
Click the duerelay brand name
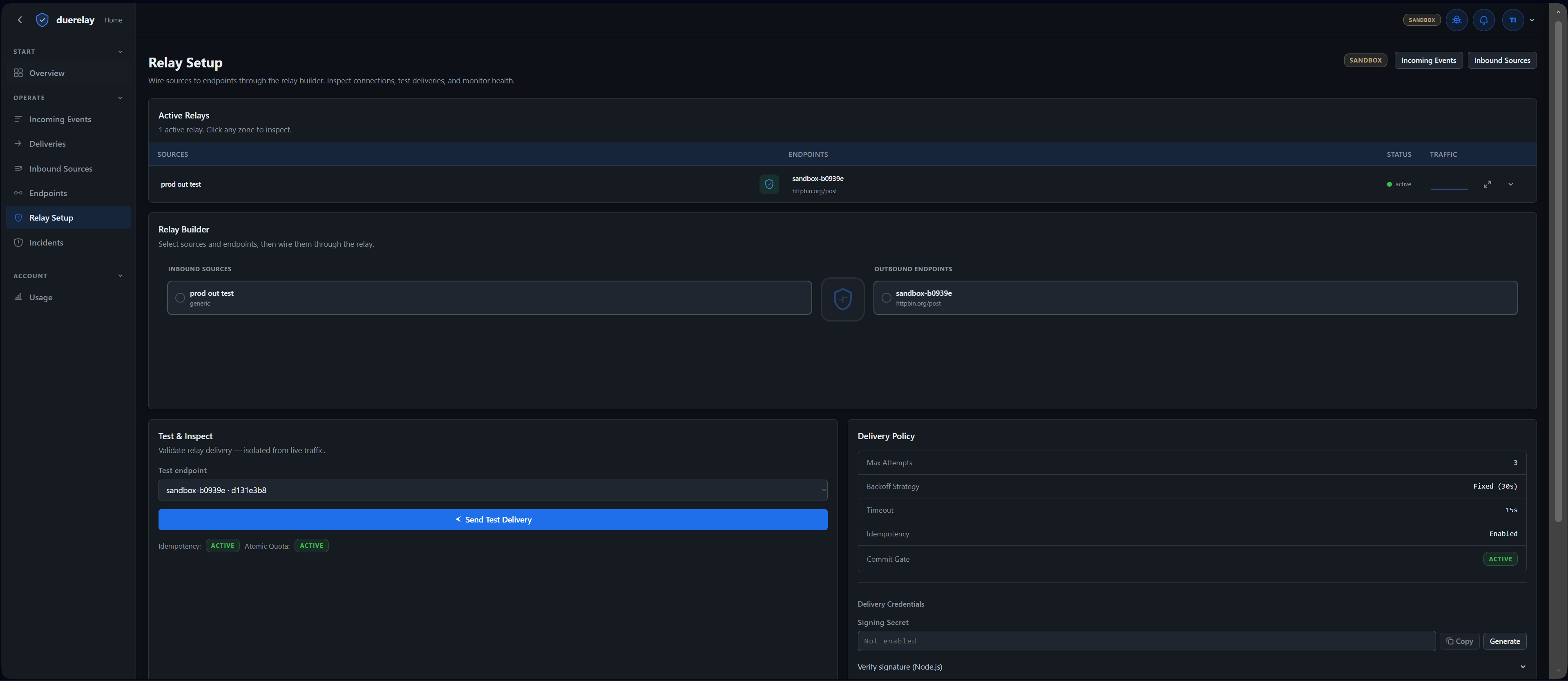pyautogui.click(x=76, y=20)
